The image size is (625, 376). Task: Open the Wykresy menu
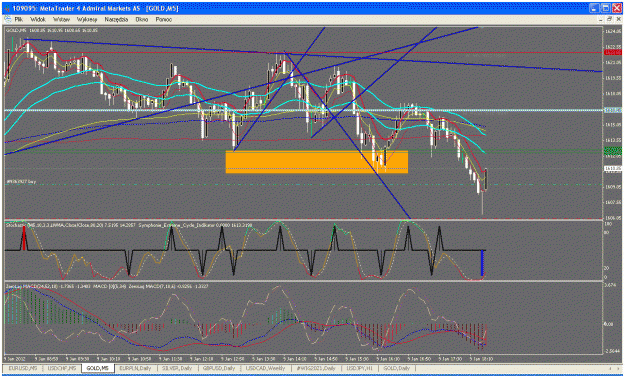coord(87,19)
